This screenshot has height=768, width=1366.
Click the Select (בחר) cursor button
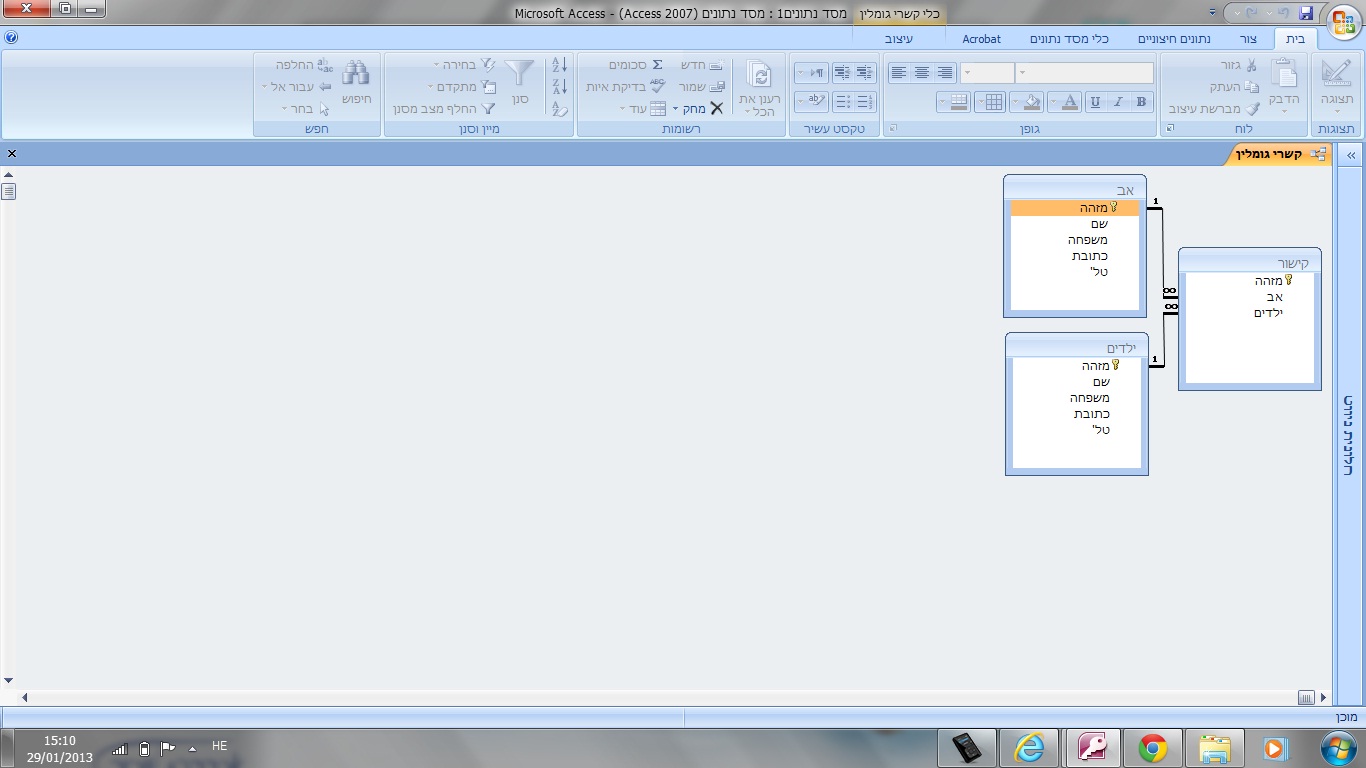(306, 109)
